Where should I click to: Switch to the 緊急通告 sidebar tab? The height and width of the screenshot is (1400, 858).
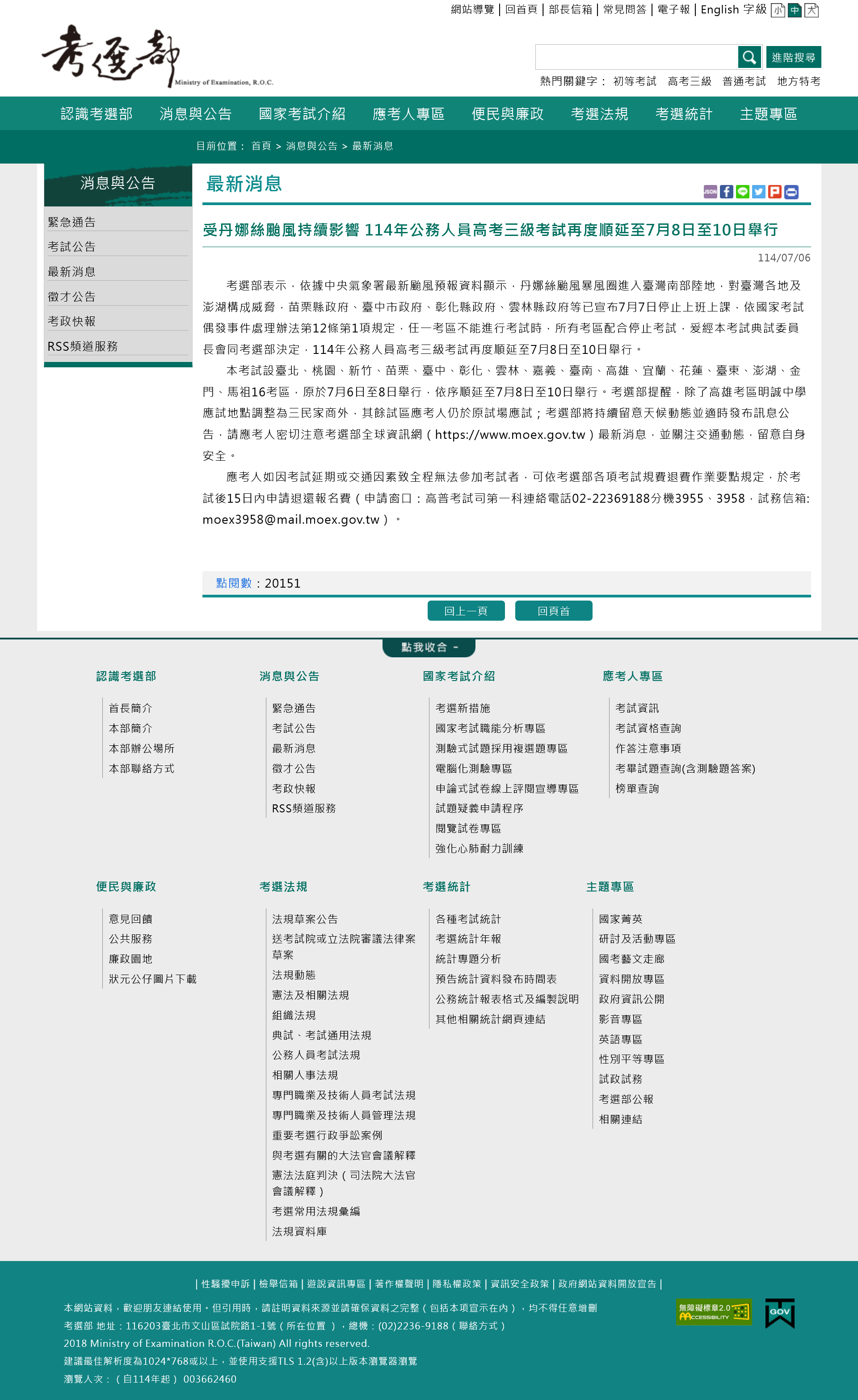[72, 222]
